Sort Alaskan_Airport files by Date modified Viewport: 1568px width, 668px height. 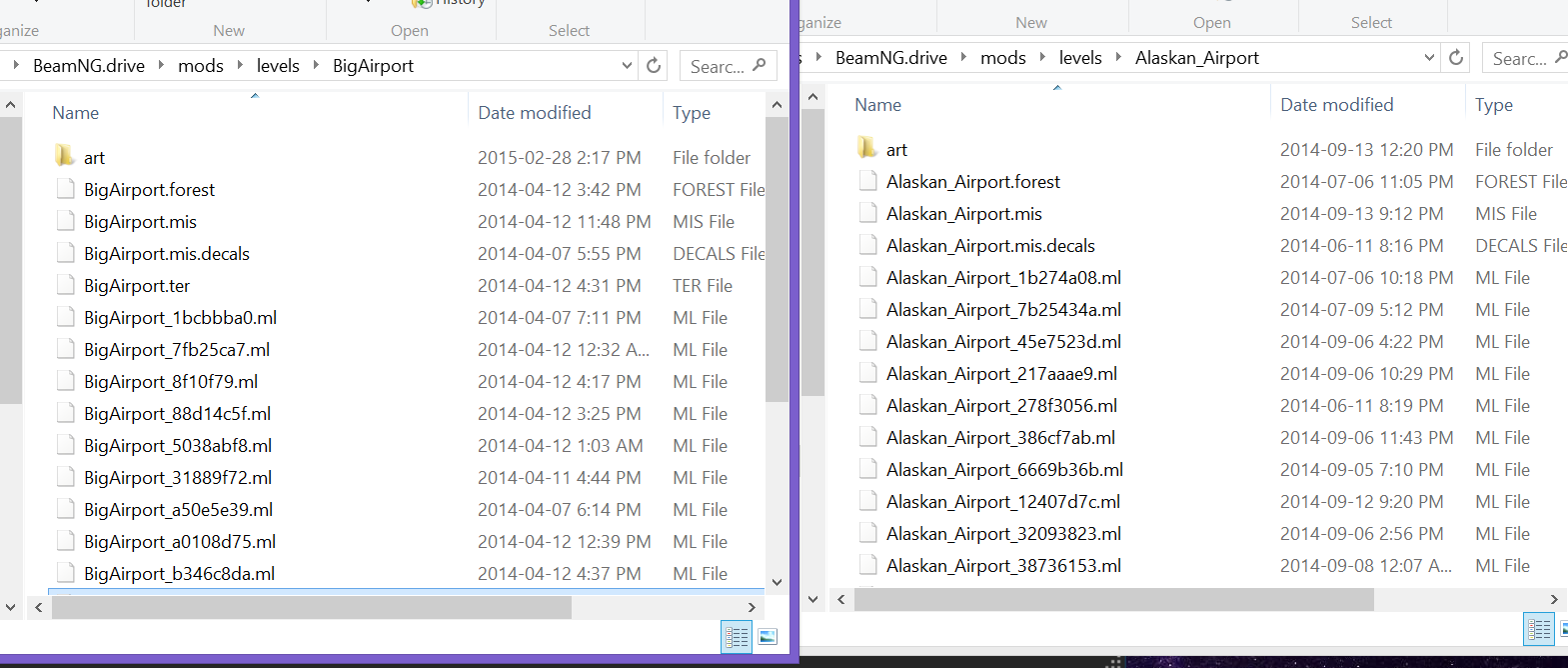pos(1337,105)
